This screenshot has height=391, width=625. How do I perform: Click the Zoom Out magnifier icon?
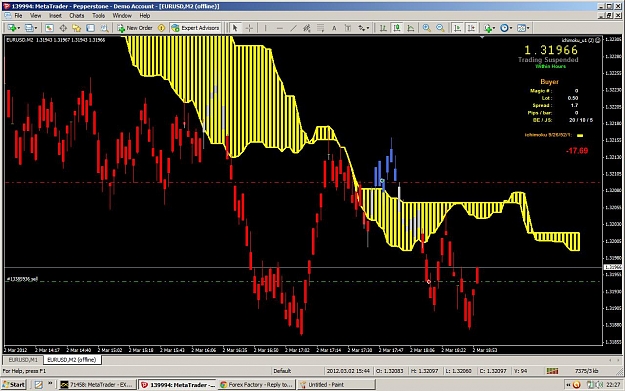(440, 28)
